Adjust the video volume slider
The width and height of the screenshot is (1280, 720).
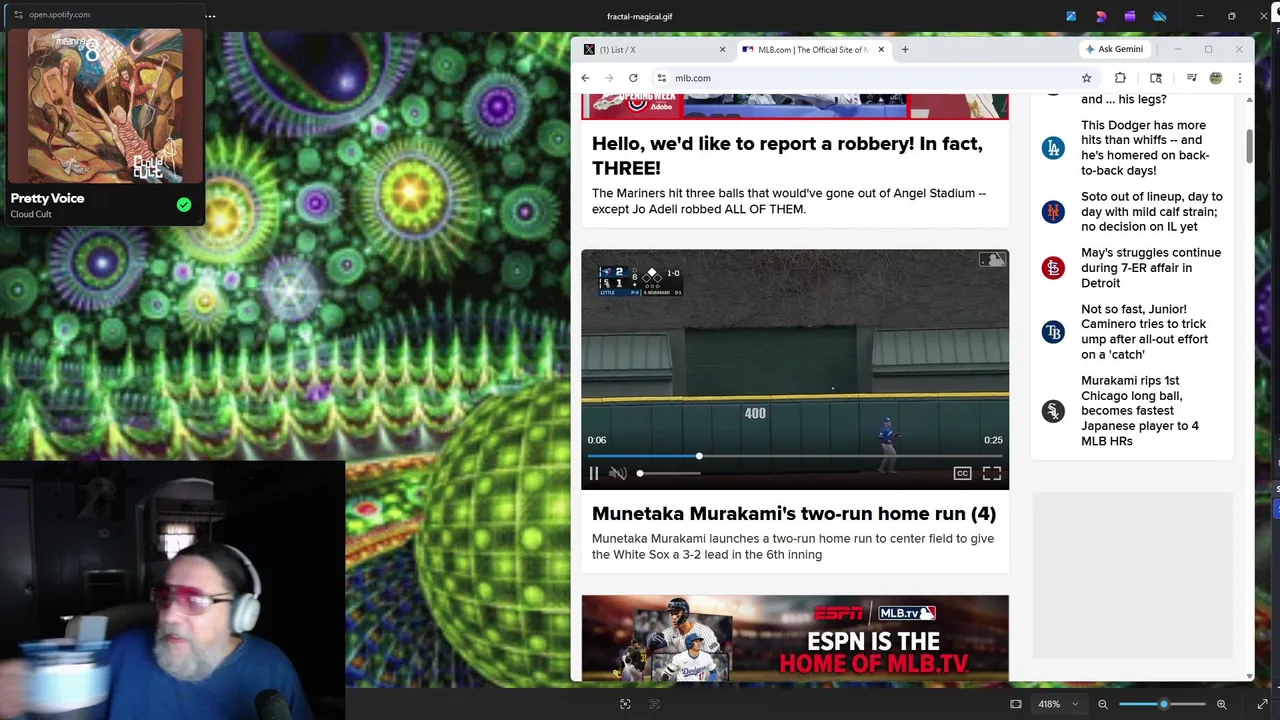(x=668, y=473)
